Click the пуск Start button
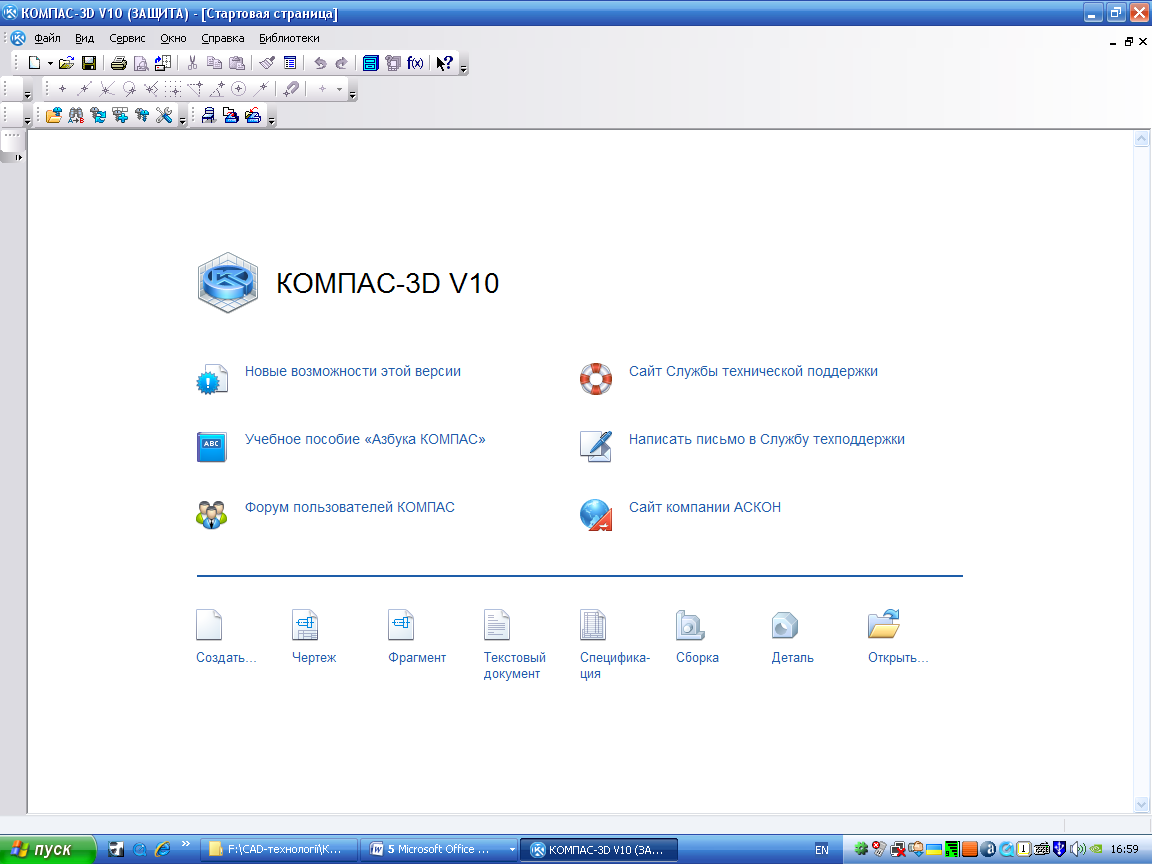 [x=47, y=850]
